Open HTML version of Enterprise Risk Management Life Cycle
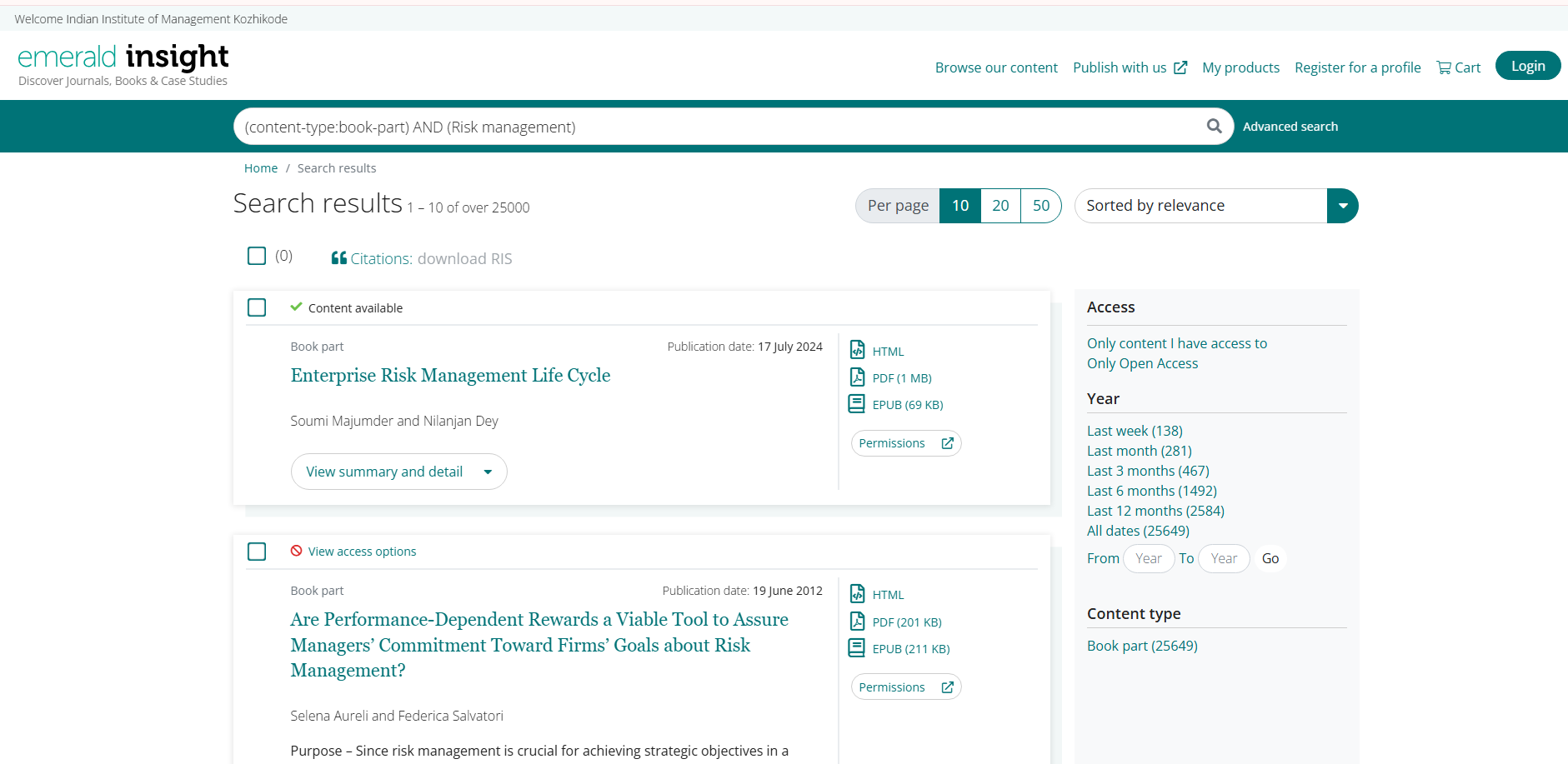The height and width of the screenshot is (764, 1568). click(x=887, y=352)
